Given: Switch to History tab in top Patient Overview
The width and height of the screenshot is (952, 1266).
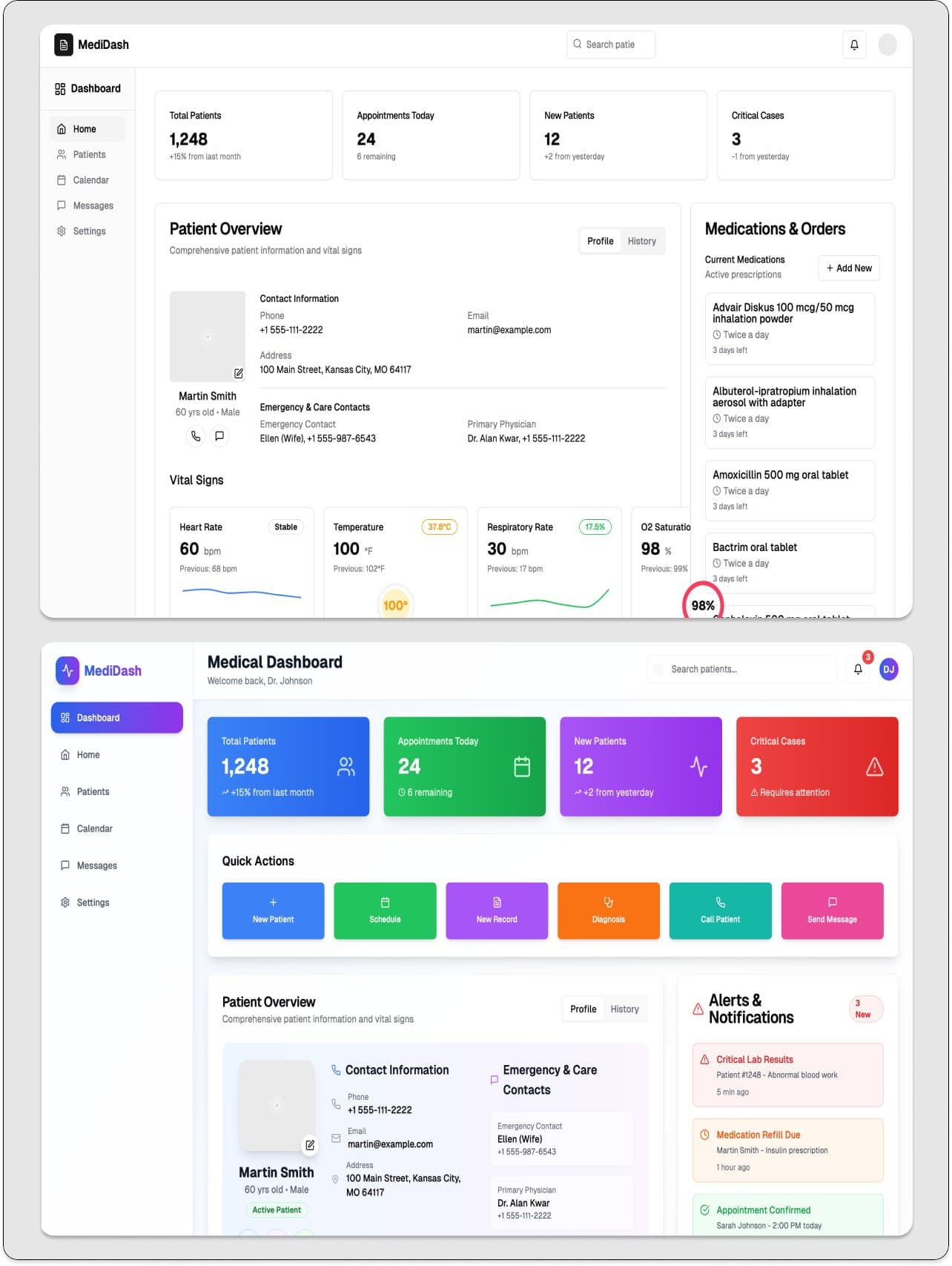Looking at the screenshot, I should (642, 241).
